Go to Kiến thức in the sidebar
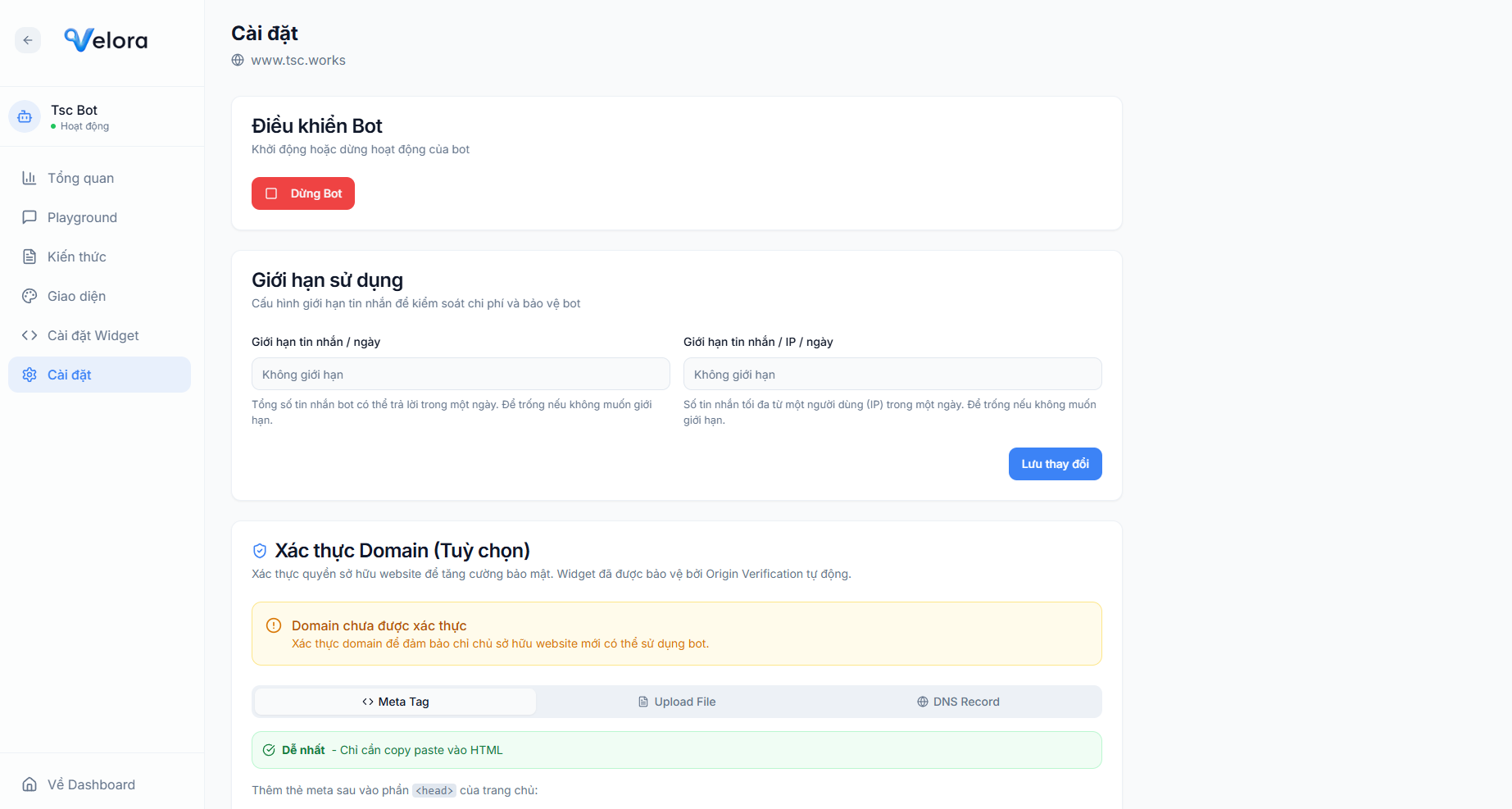Image resolution: width=1512 pixels, height=809 pixels. pyautogui.click(x=77, y=257)
